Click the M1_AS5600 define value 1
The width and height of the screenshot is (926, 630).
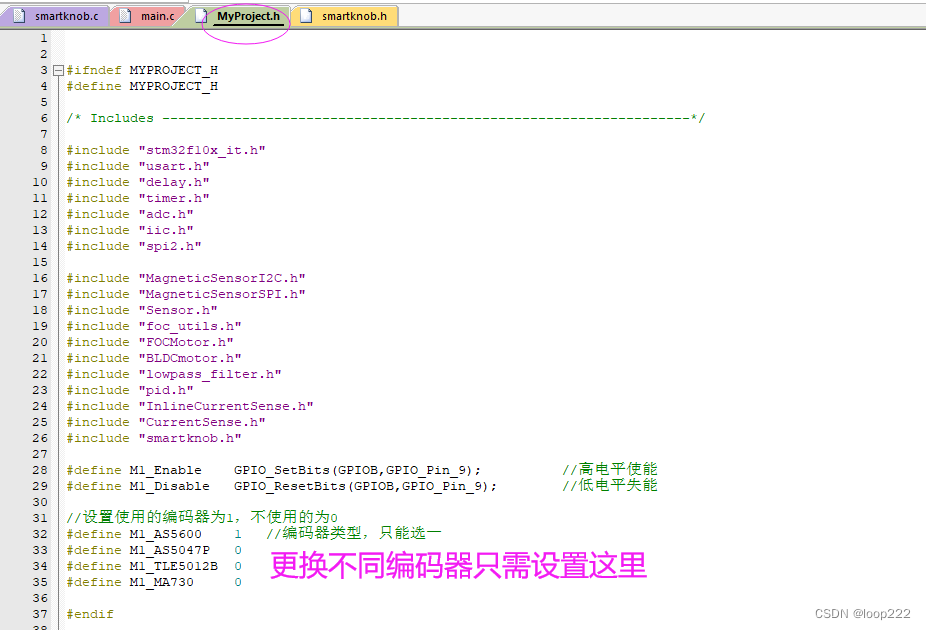237,534
